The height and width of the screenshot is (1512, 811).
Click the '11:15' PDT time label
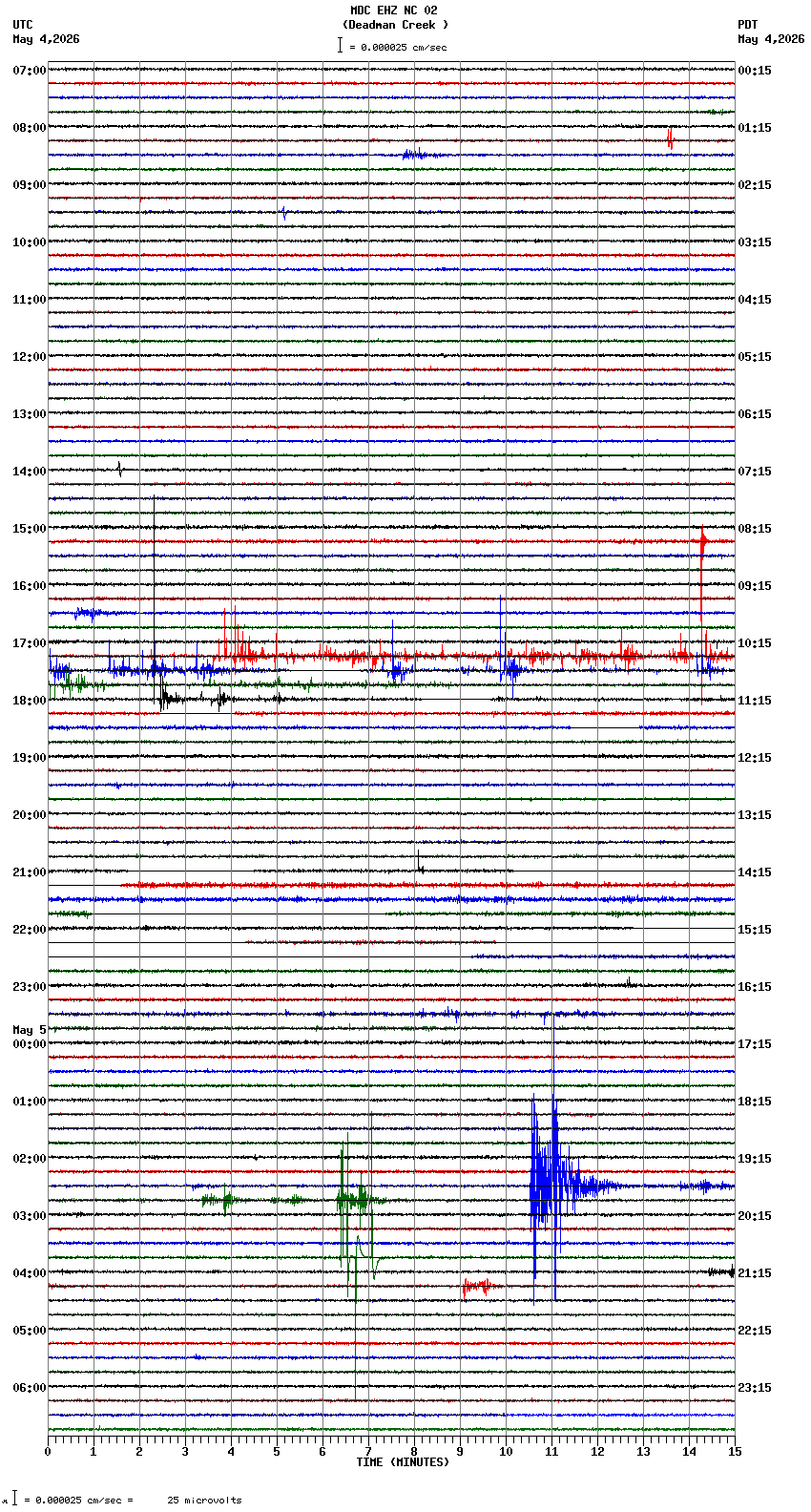(754, 701)
